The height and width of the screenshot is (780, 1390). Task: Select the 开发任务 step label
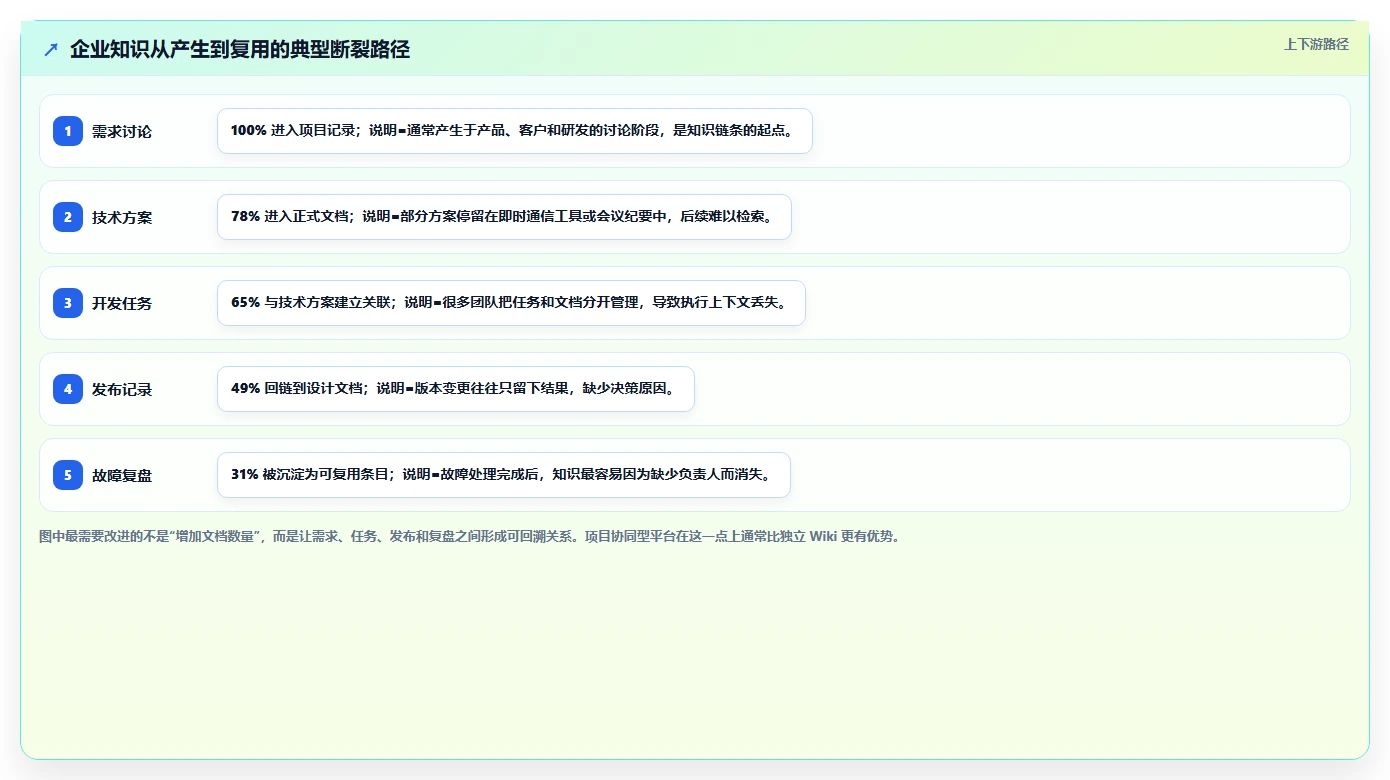pos(122,303)
